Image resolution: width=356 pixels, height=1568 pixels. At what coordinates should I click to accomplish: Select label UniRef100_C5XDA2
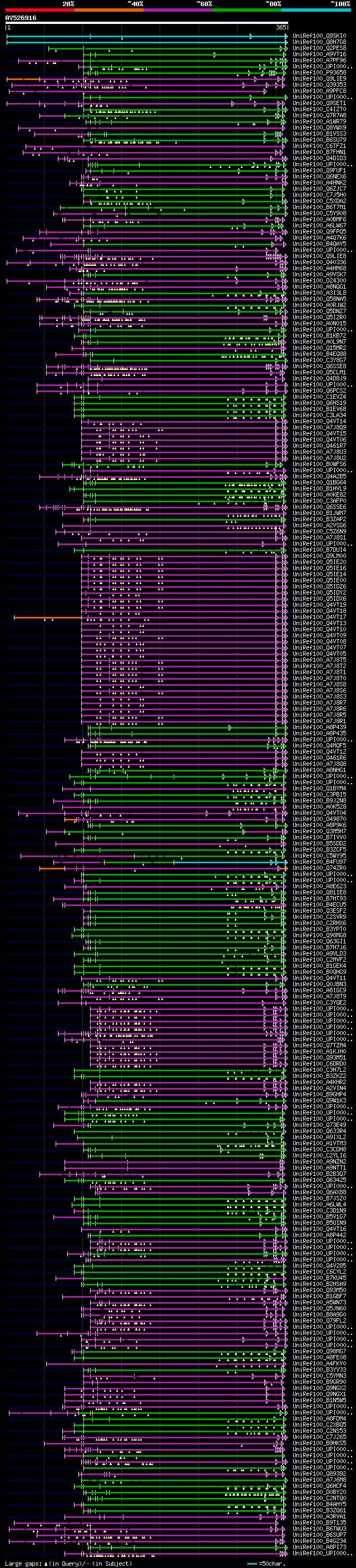coord(319,201)
